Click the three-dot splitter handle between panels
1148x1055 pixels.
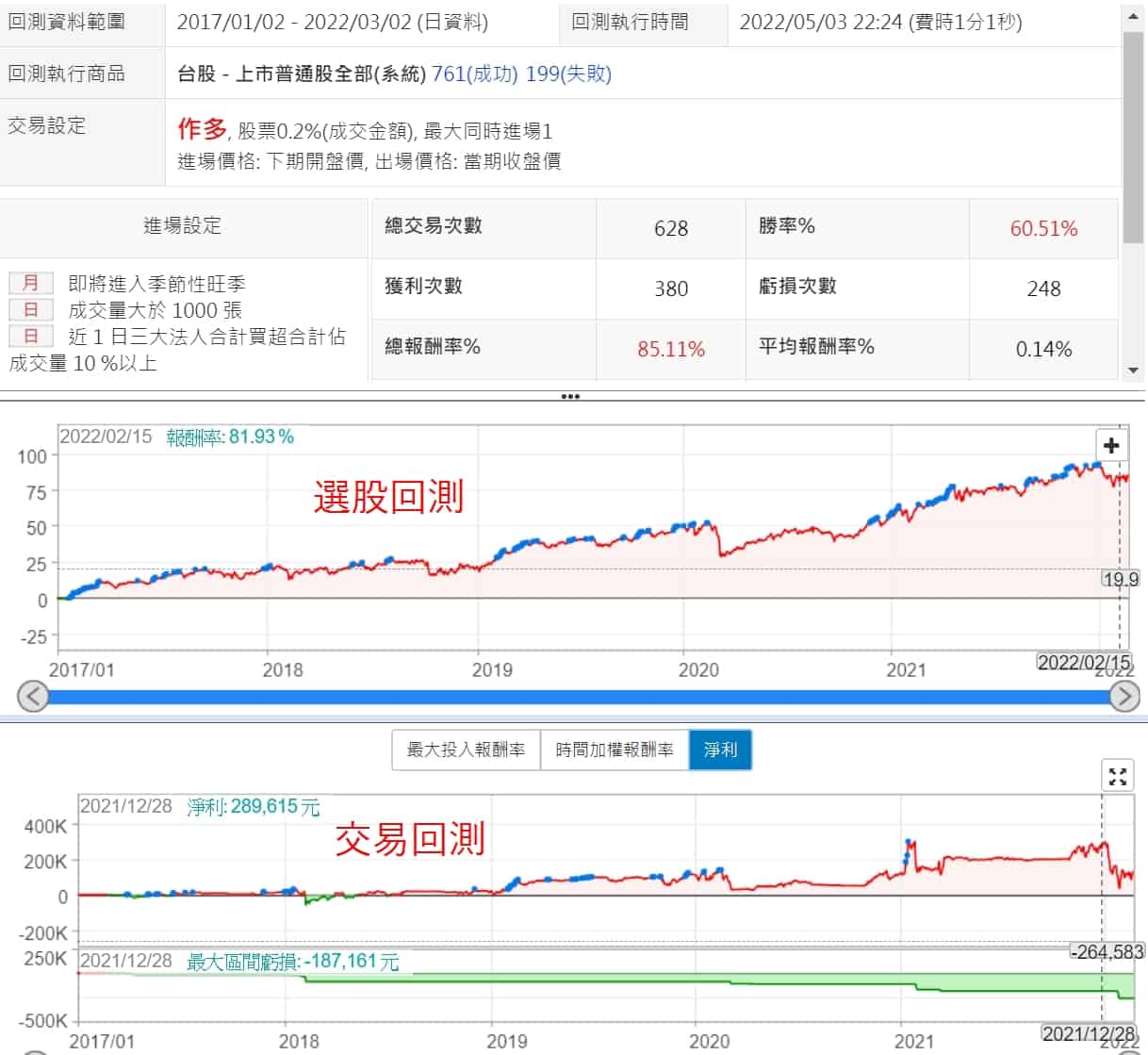click(x=570, y=396)
